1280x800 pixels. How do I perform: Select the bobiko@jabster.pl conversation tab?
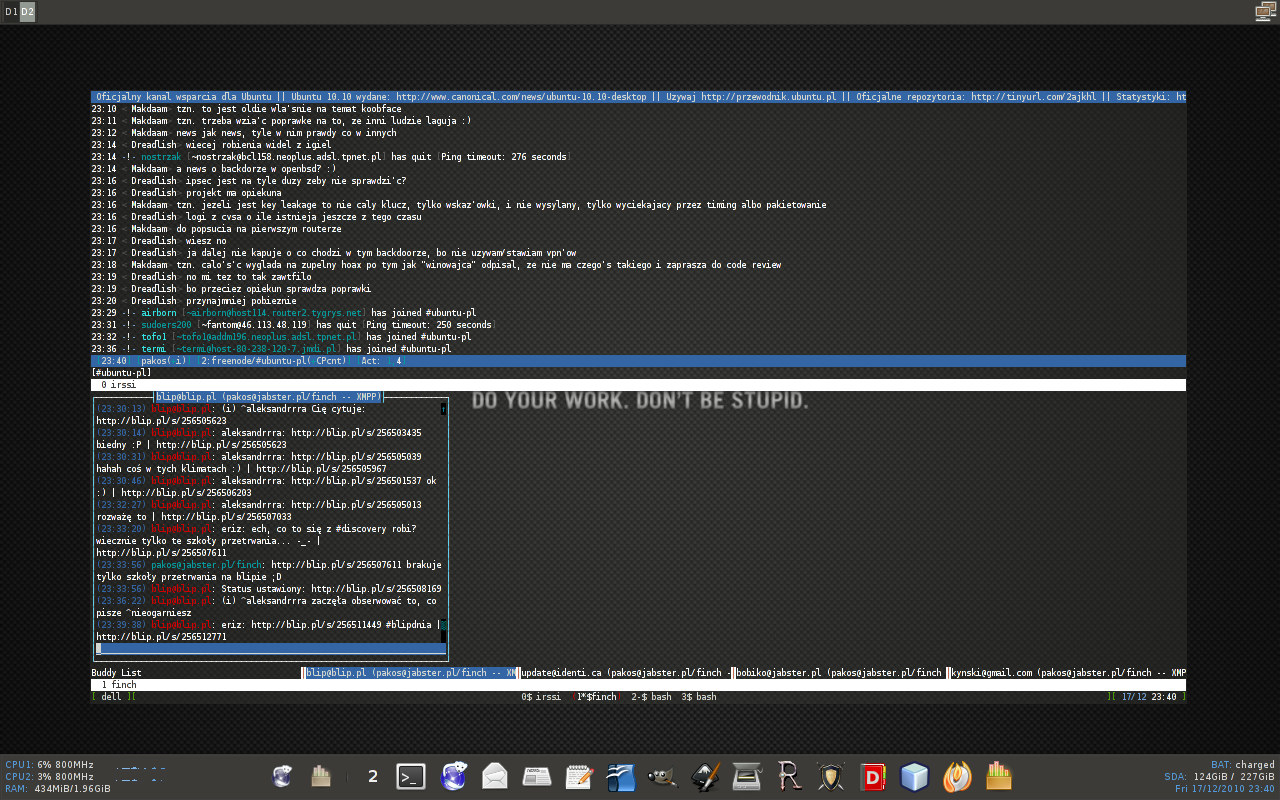pos(839,673)
